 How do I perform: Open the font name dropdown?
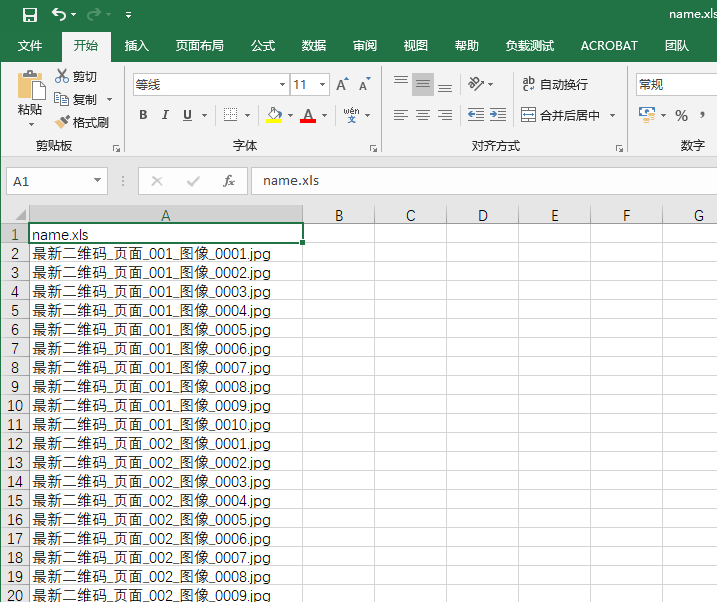tap(280, 85)
